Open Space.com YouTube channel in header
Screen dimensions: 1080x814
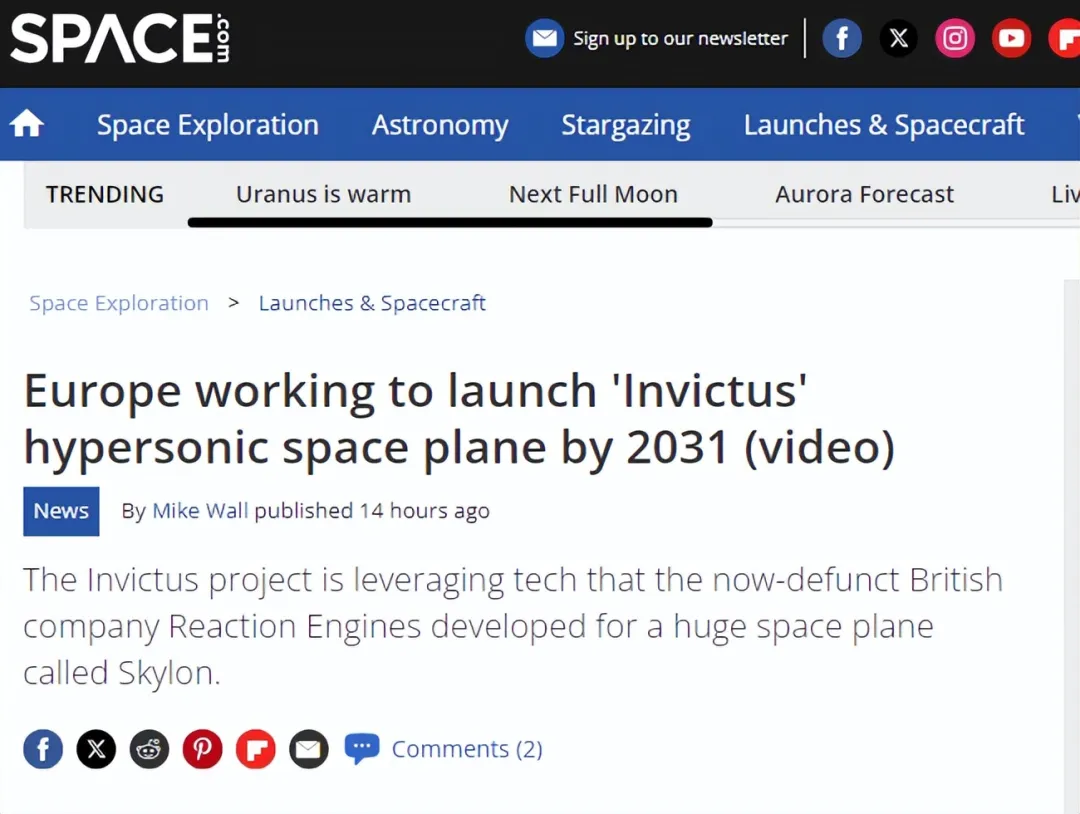pos(1011,38)
